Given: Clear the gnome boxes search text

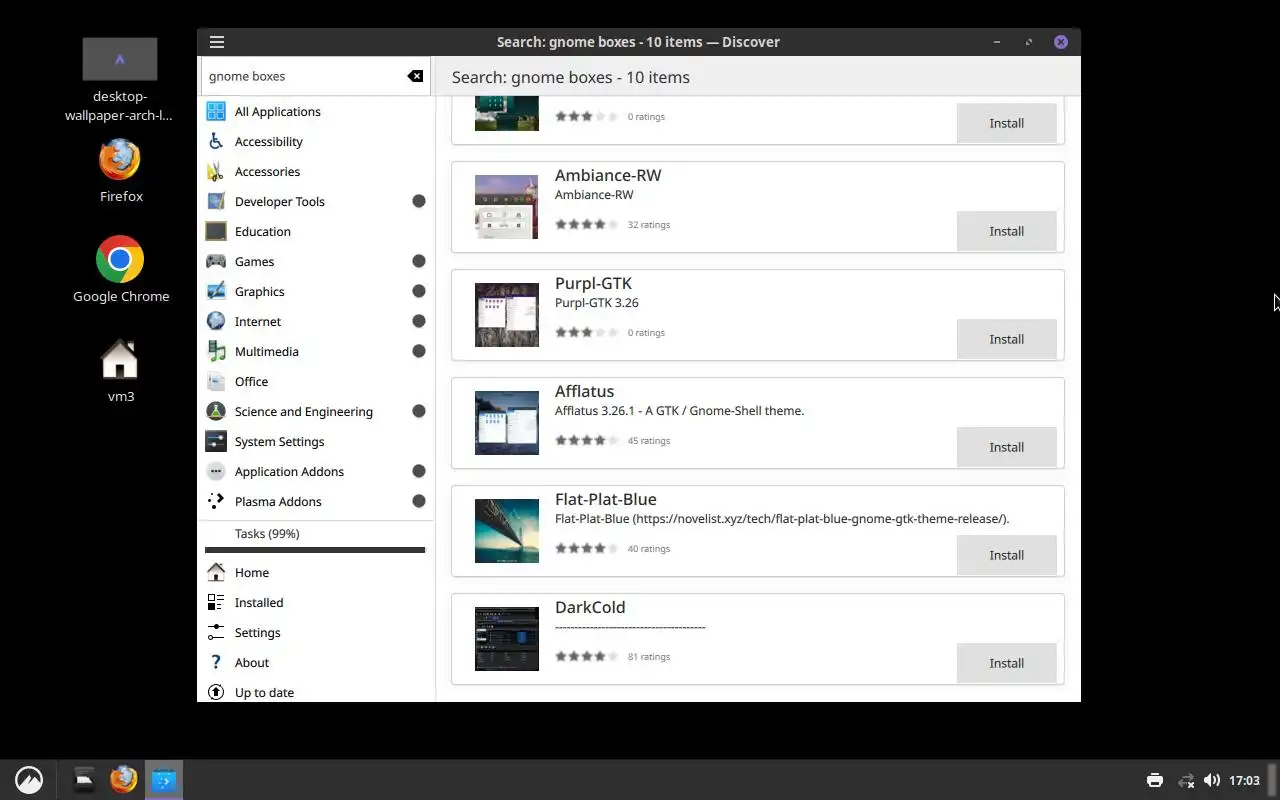Looking at the screenshot, I should coord(415,76).
